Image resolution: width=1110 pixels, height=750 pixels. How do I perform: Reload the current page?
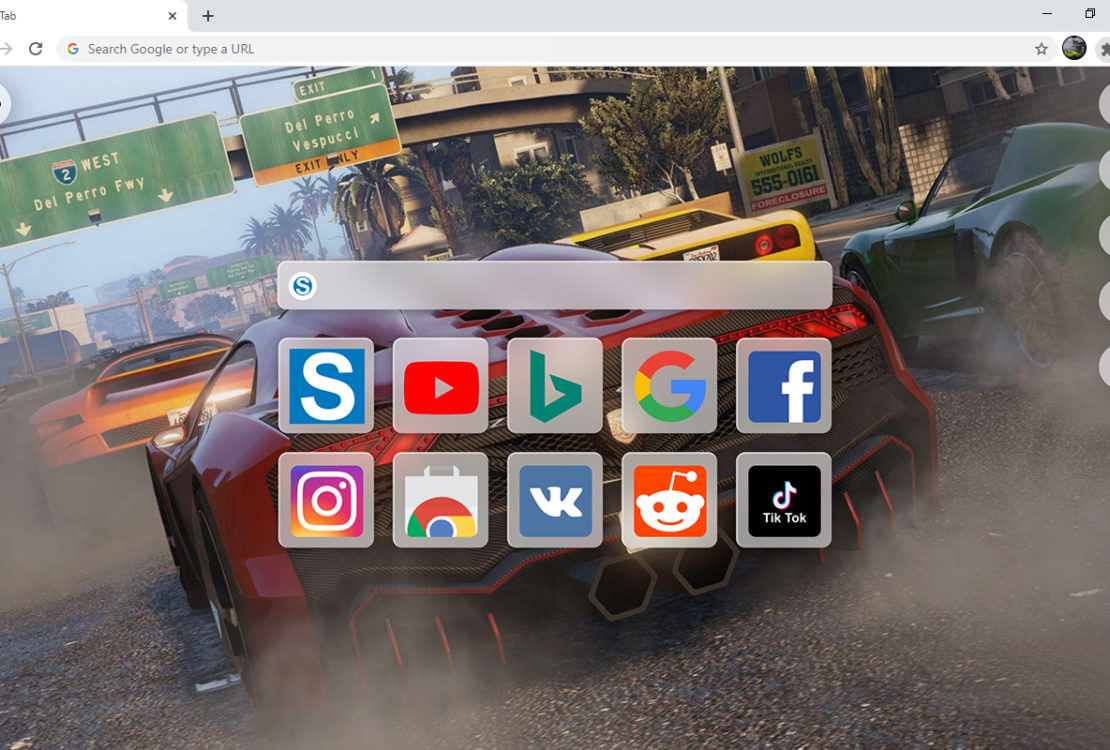(36, 49)
